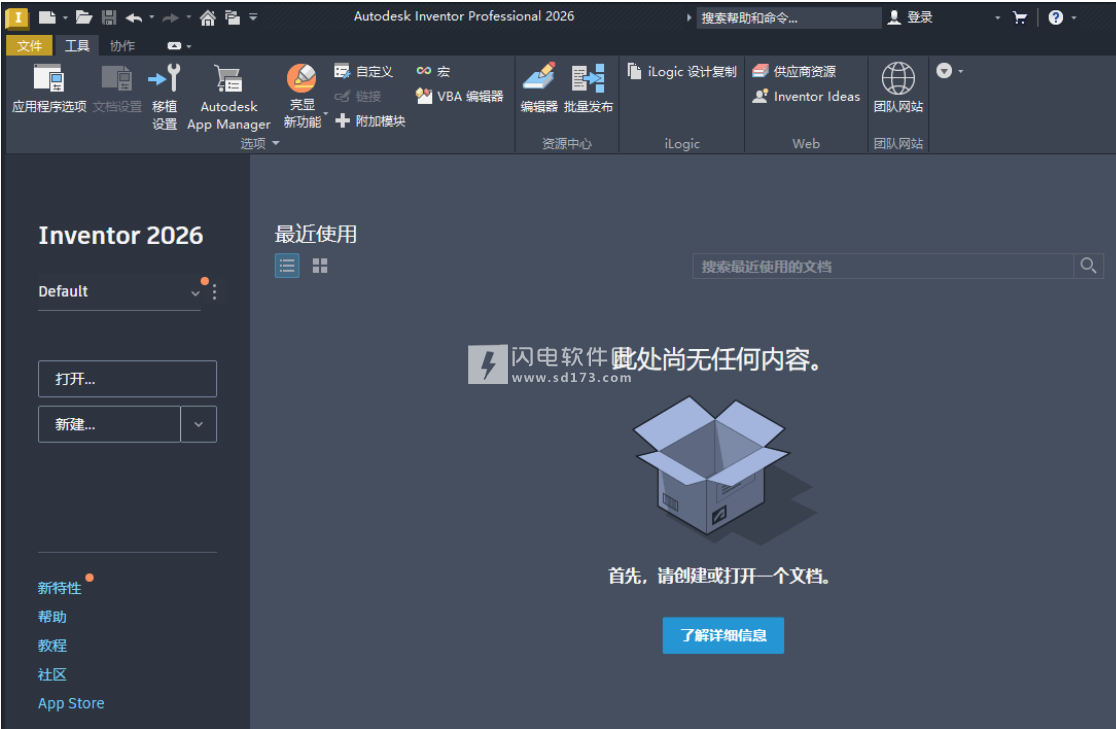Expand the 选项 panel dropdown

tap(276, 143)
